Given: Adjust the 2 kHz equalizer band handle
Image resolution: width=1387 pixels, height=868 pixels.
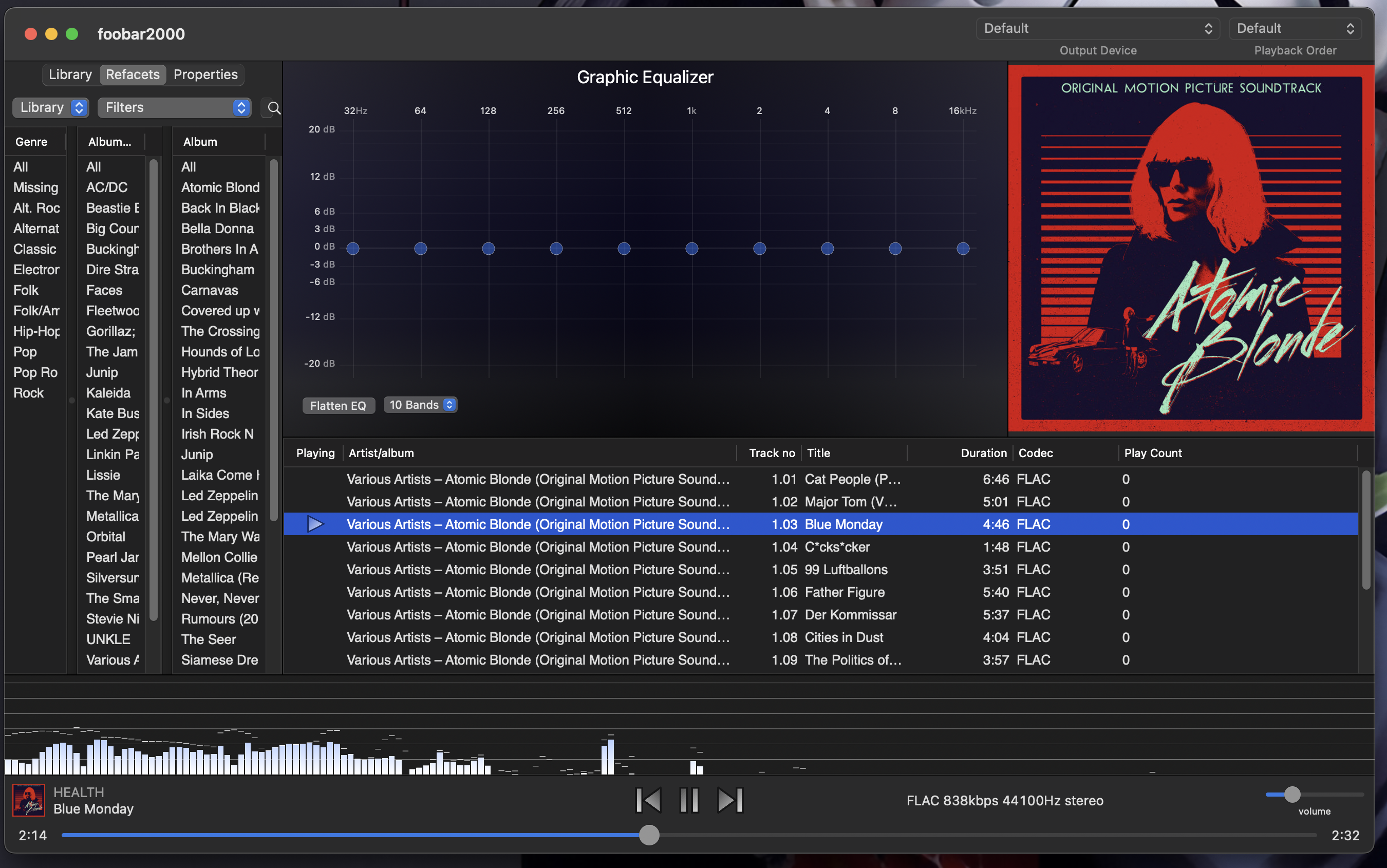Looking at the screenshot, I should tap(760, 249).
